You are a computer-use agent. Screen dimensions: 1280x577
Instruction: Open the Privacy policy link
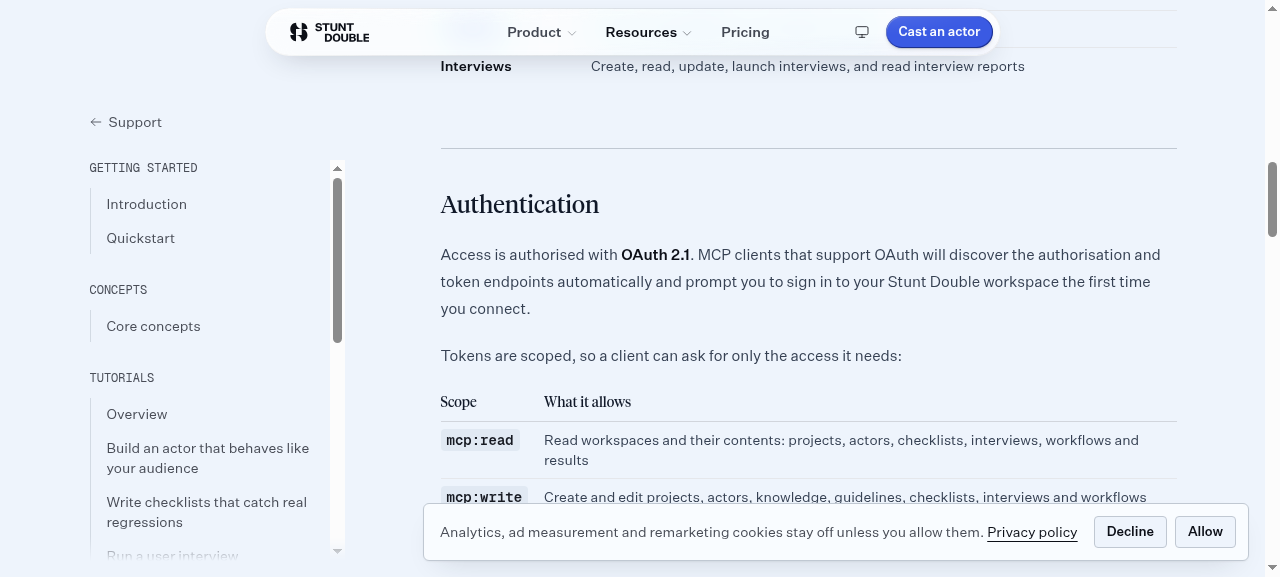pyautogui.click(x=1032, y=532)
